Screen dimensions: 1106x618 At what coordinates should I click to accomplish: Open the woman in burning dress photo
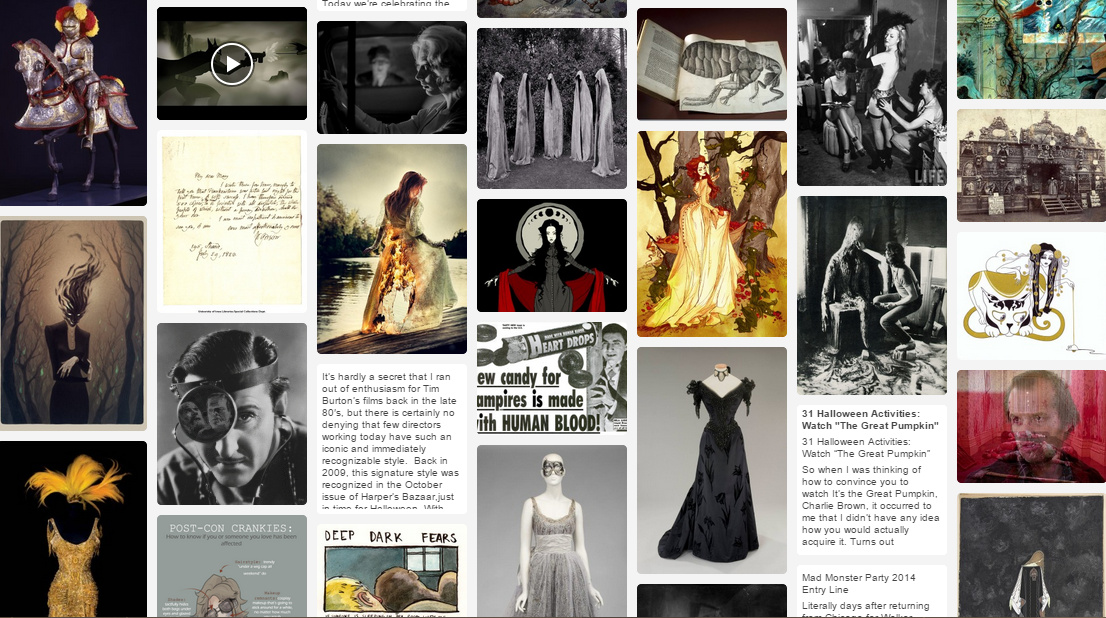point(392,248)
